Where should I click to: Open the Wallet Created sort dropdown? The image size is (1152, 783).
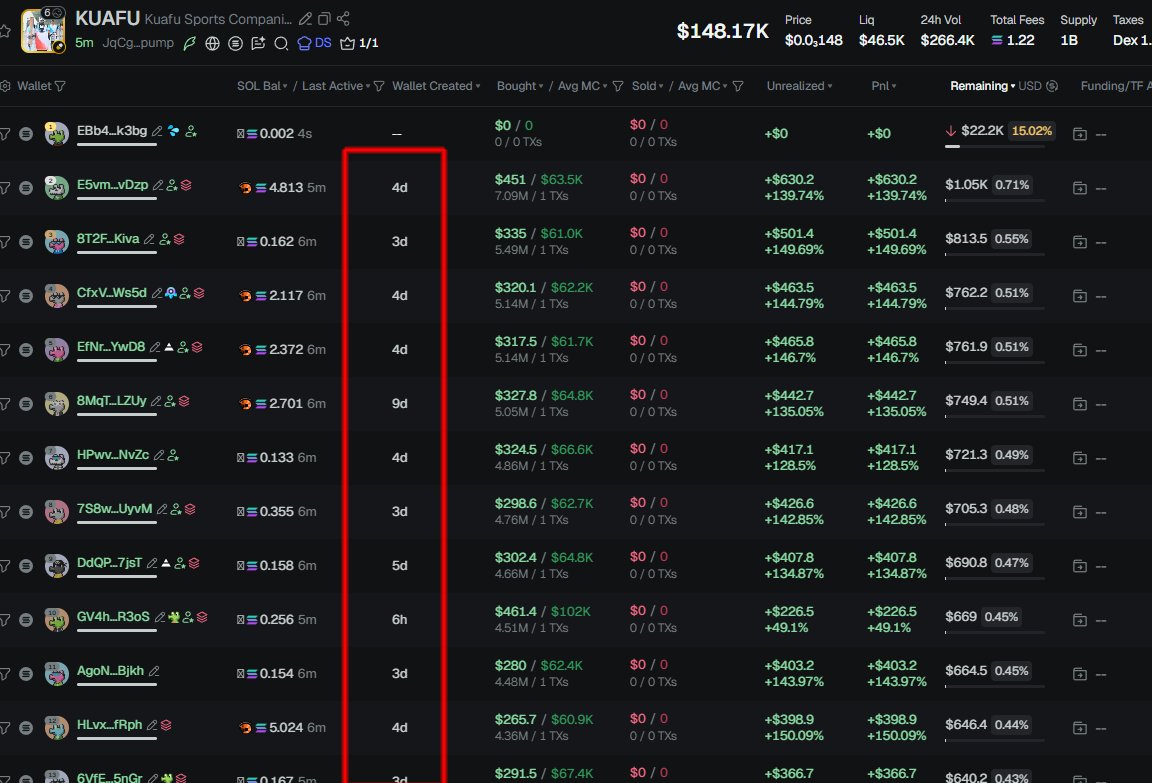pyautogui.click(x=436, y=86)
